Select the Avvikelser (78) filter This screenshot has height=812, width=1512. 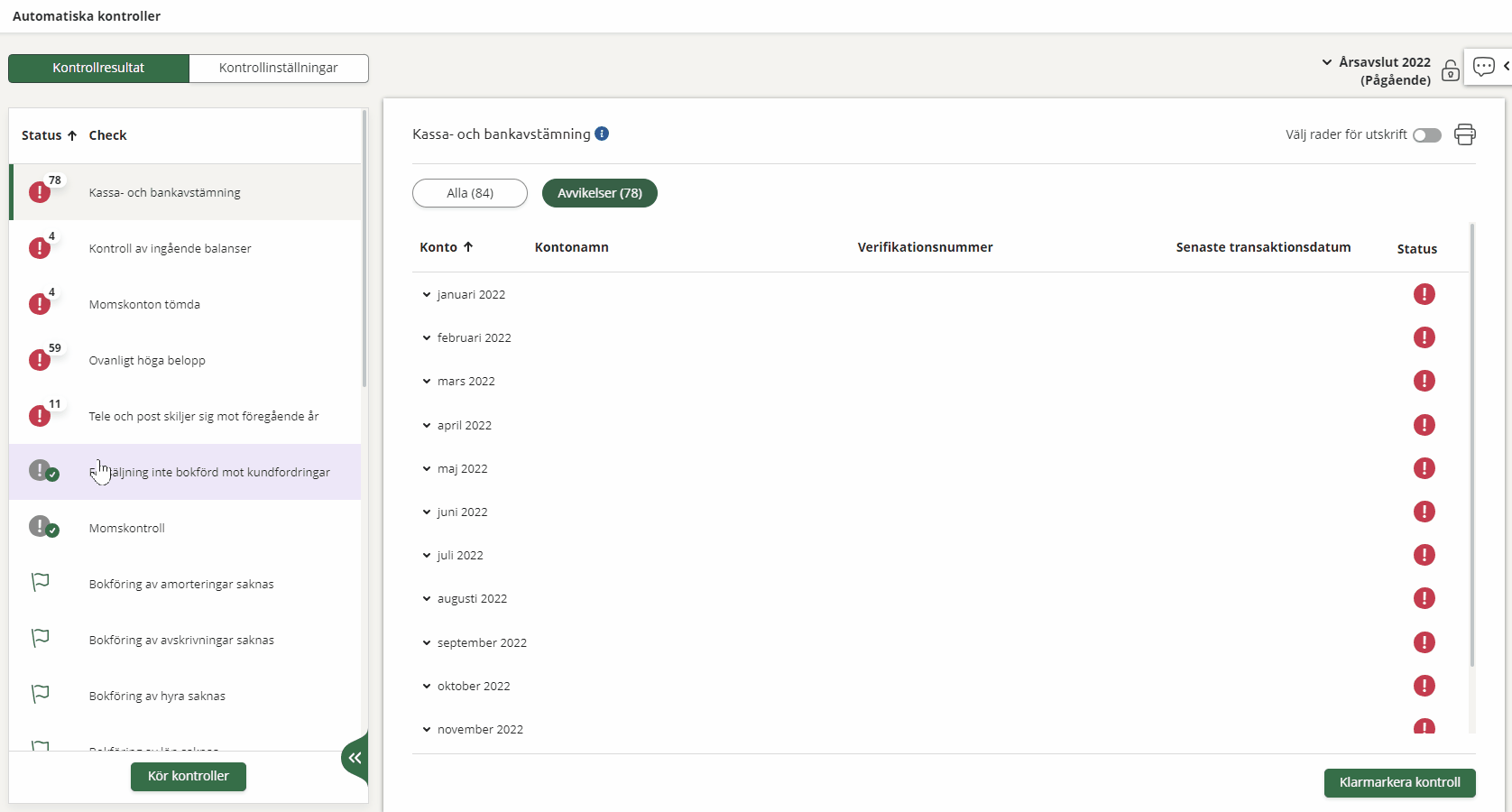599,193
